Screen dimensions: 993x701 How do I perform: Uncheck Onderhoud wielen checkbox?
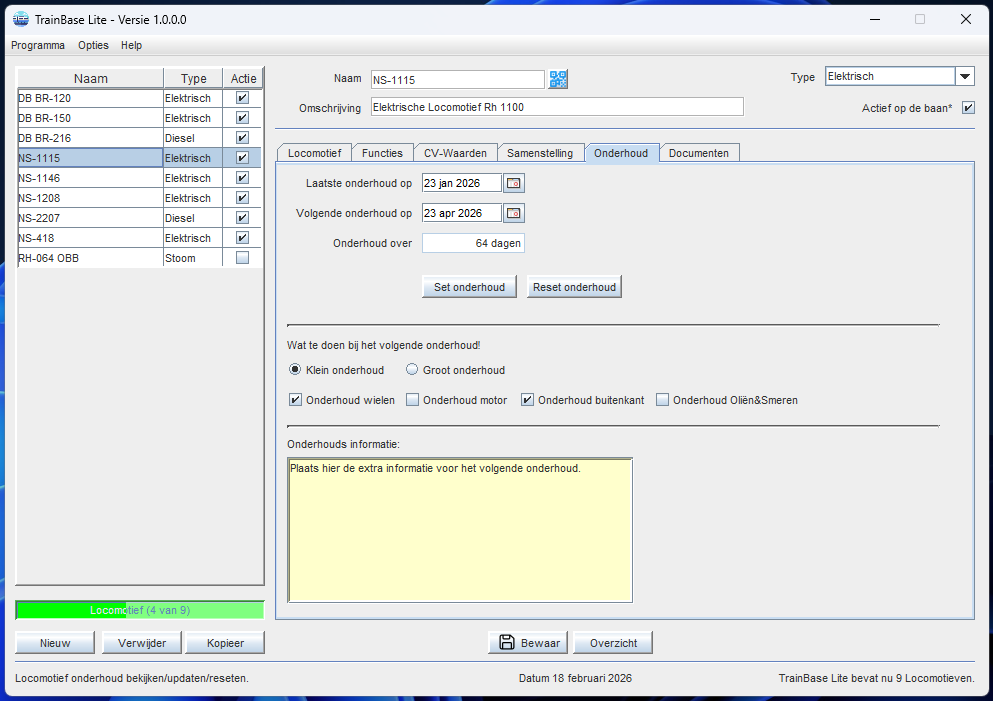pos(296,400)
